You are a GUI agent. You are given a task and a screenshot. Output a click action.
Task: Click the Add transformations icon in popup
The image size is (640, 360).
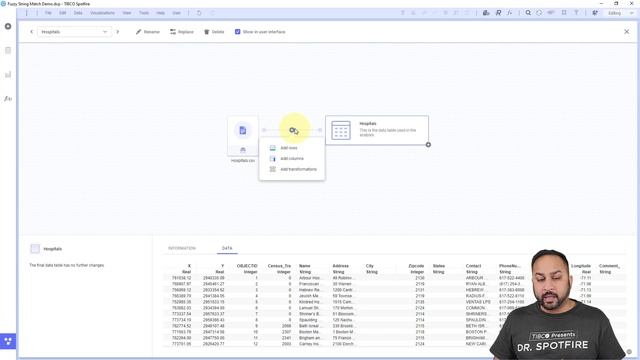(x=272, y=169)
